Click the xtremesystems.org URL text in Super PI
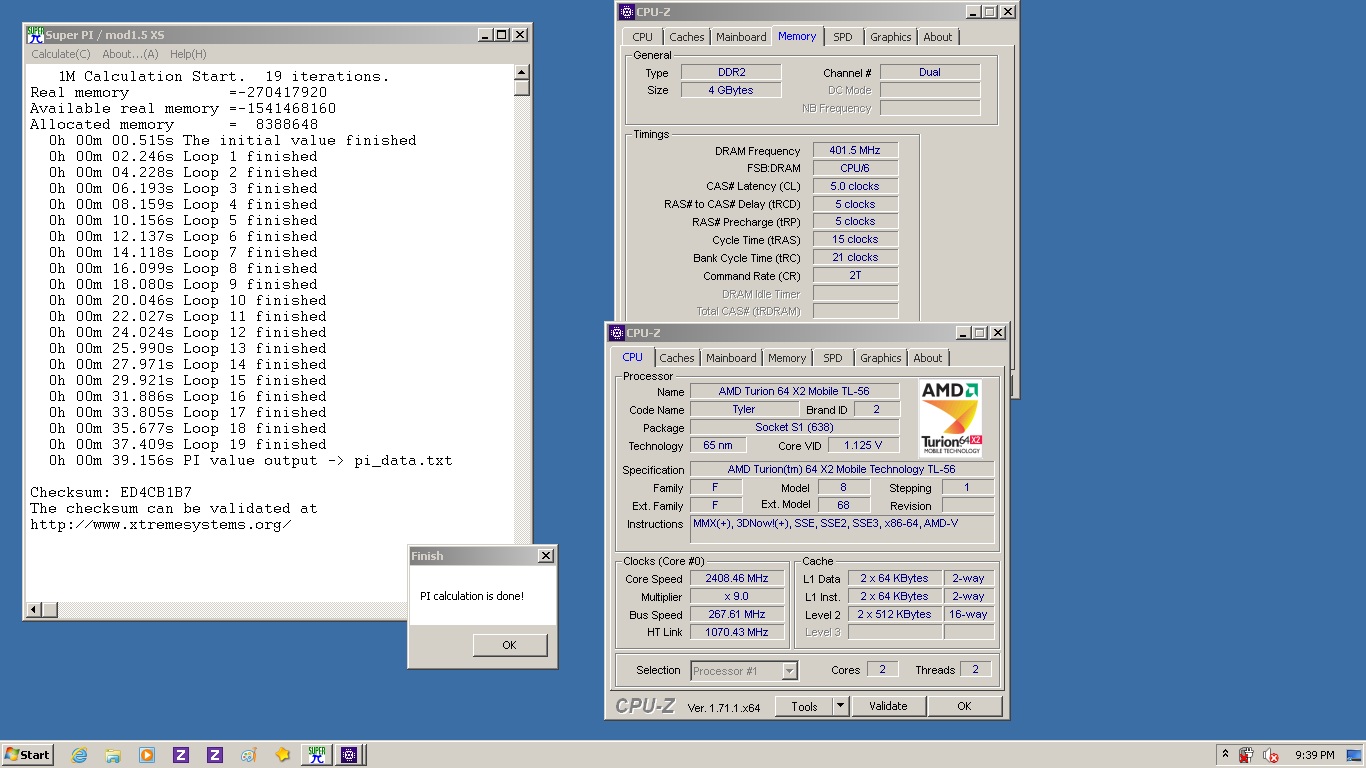Image resolution: width=1366 pixels, height=768 pixels. pos(161,525)
